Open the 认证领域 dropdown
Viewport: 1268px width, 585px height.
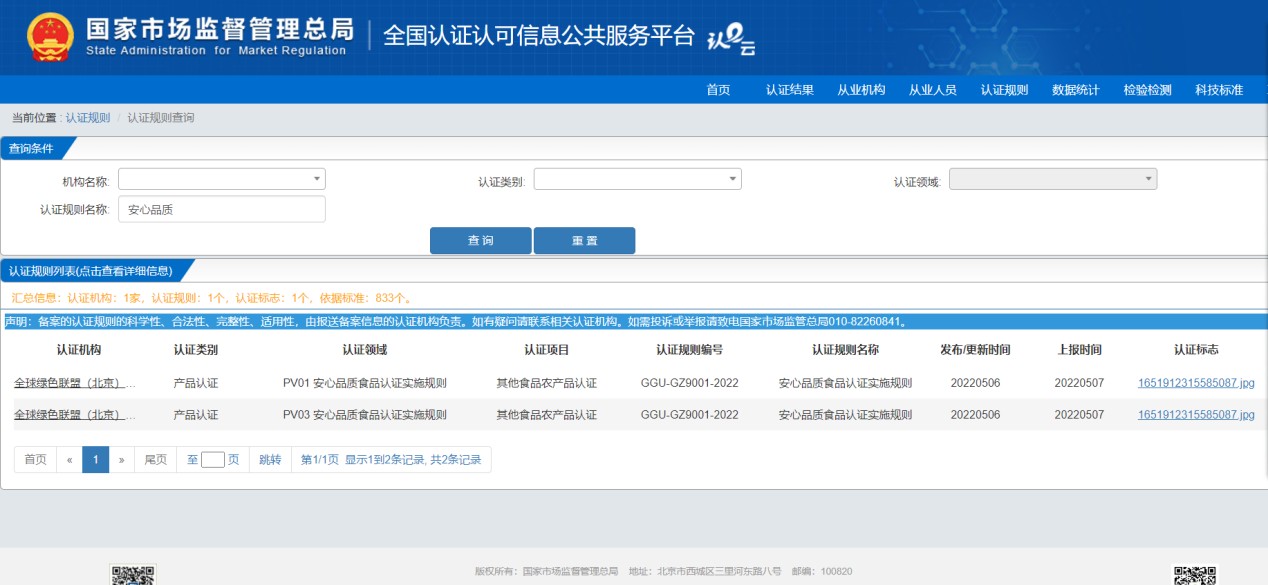(x=1052, y=179)
